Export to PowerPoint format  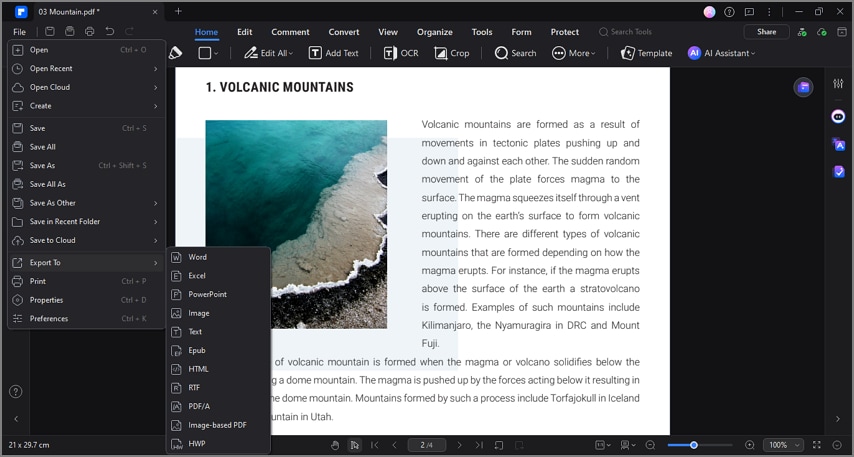coord(218,294)
